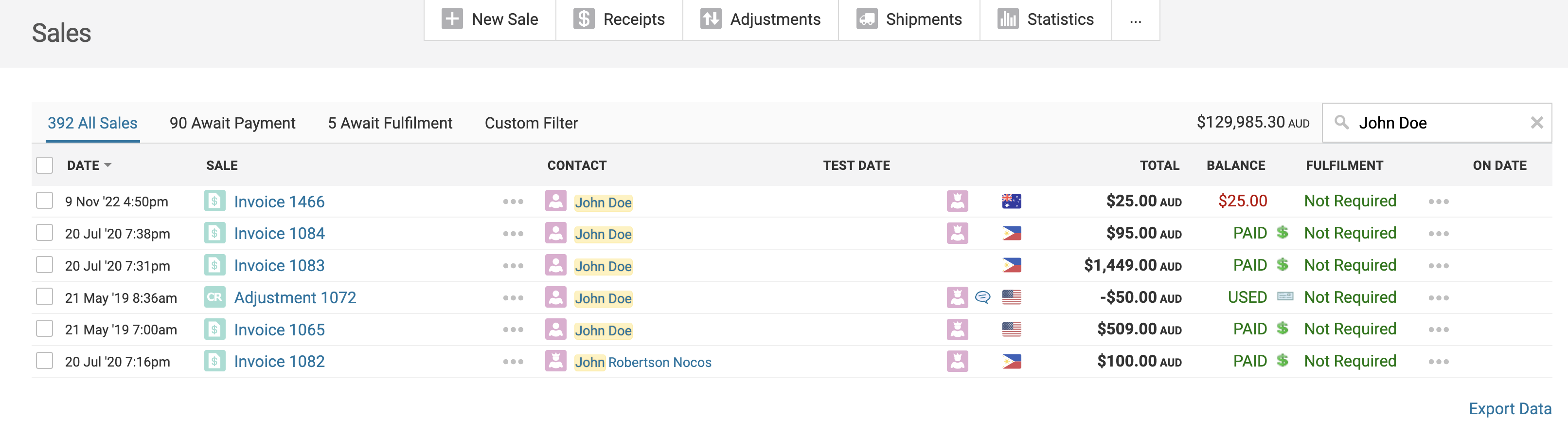Sort by the DATE column arrow
This screenshot has width=1568, height=441.
point(108,165)
